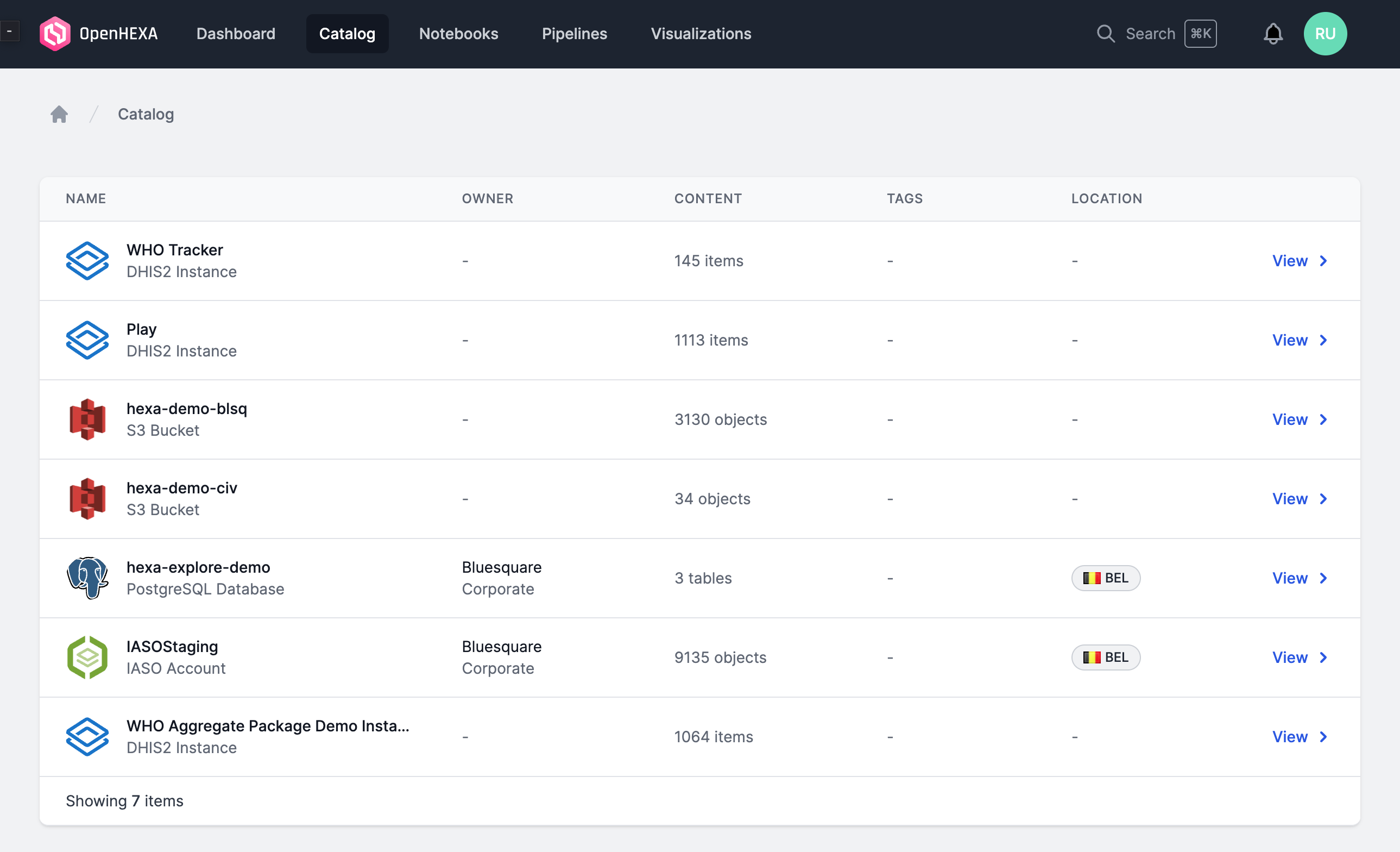1400x852 pixels.
Task: Click the WHO Aggregate Package Demo name
Action: [x=268, y=726]
